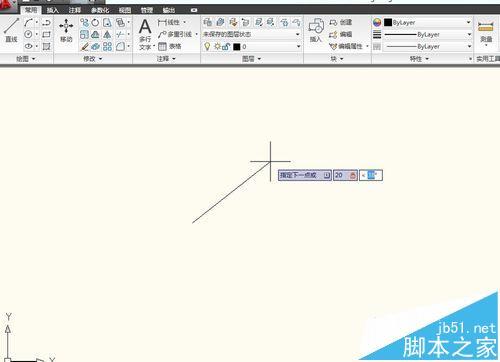Switch to the 常用 home tab
The width and height of the screenshot is (500, 362).
pos(31,10)
